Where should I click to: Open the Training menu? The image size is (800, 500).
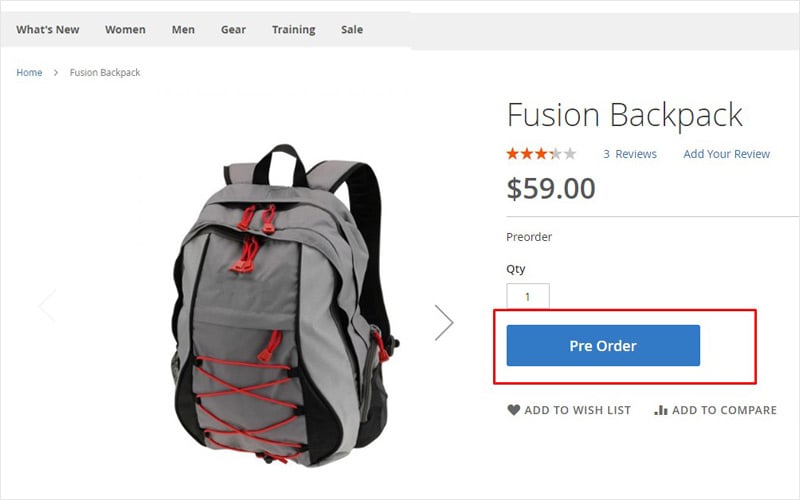293,30
